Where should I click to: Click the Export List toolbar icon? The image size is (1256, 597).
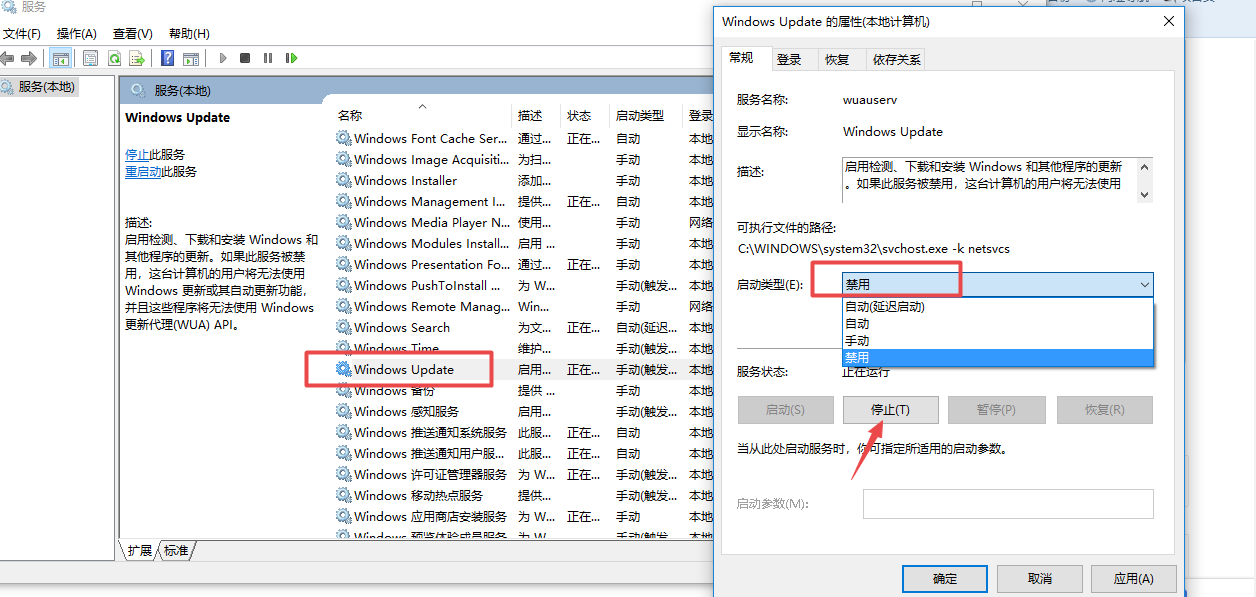[137, 59]
